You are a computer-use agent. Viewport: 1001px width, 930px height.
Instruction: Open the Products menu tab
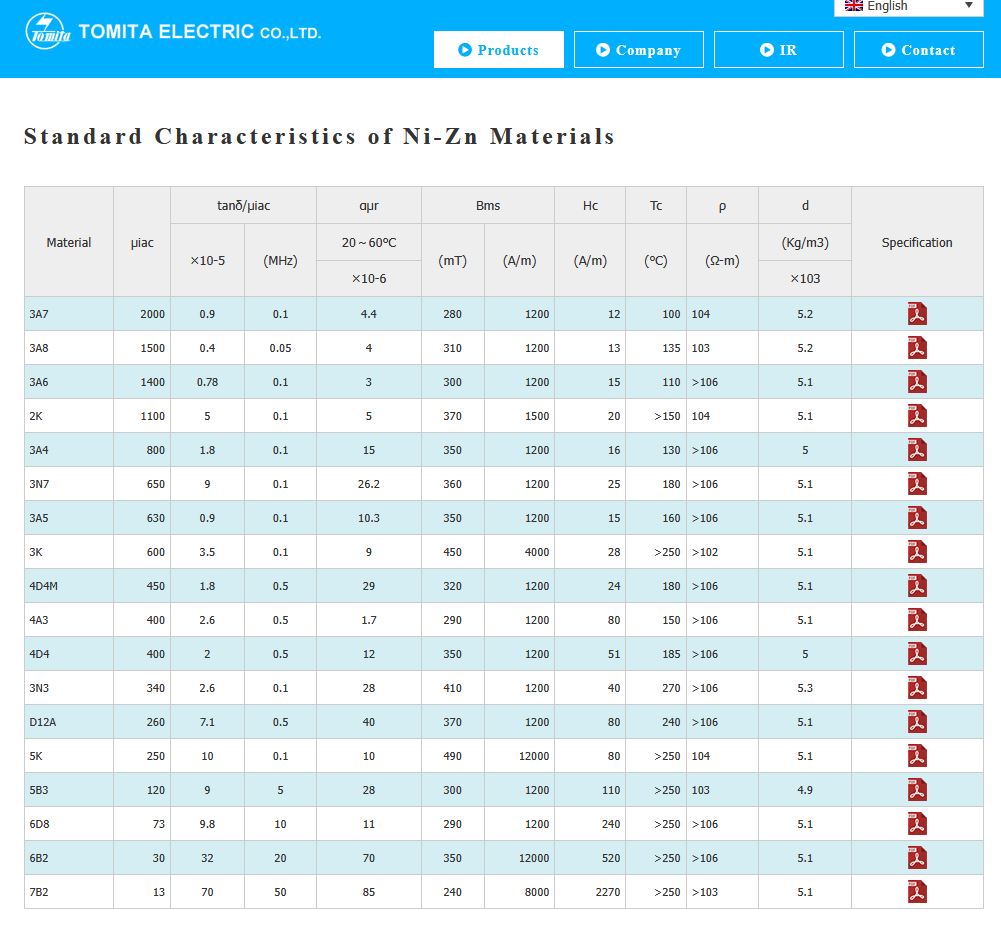(x=498, y=50)
